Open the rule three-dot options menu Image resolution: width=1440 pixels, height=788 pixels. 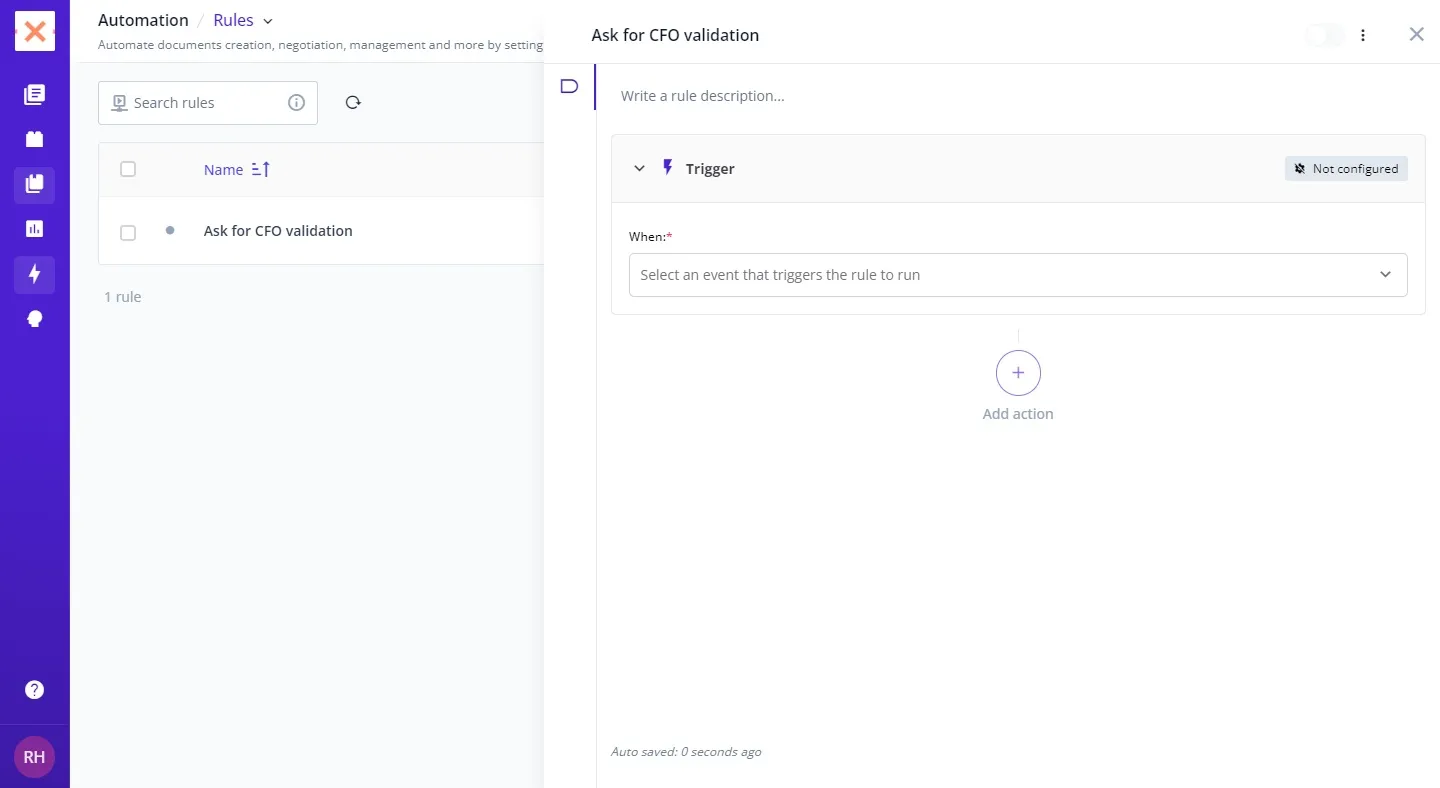click(x=1363, y=35)
